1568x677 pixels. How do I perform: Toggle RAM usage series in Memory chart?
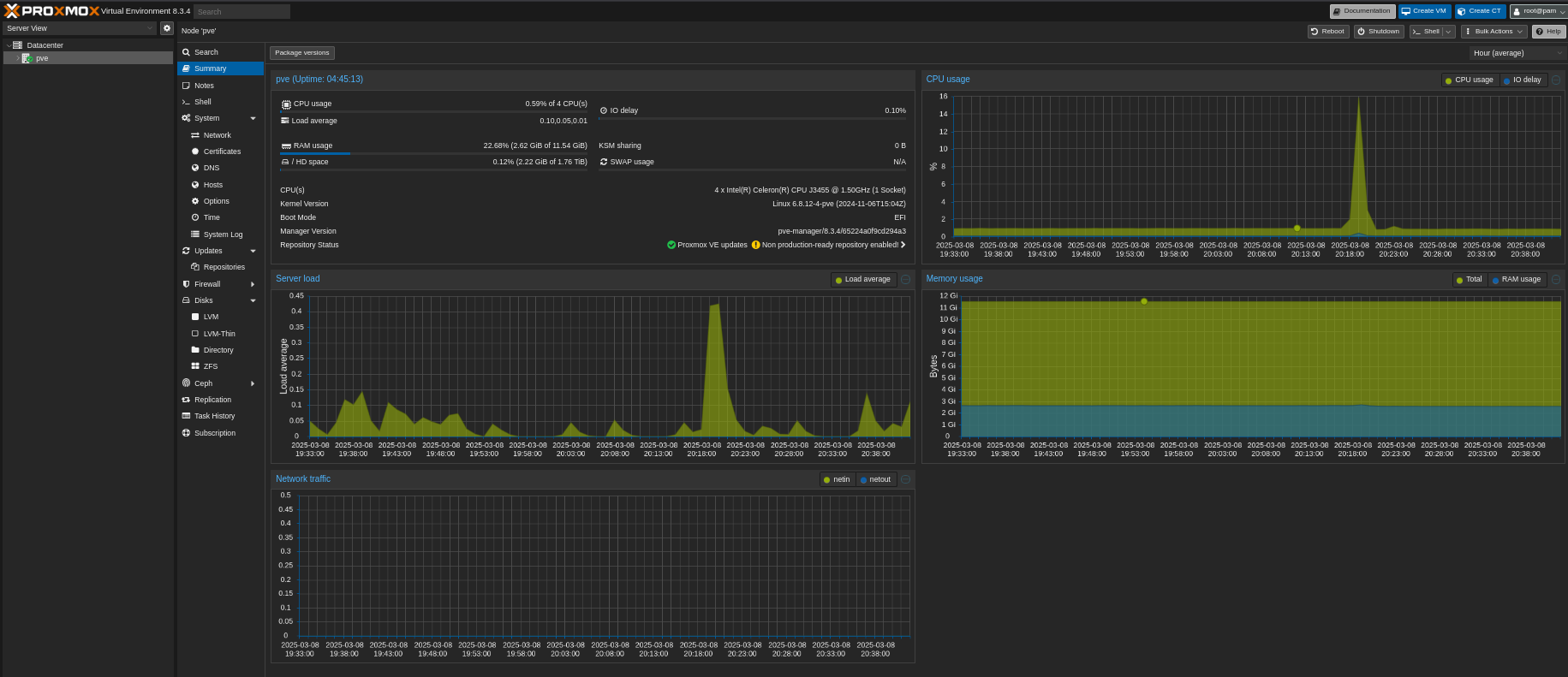pos(1516,279)
